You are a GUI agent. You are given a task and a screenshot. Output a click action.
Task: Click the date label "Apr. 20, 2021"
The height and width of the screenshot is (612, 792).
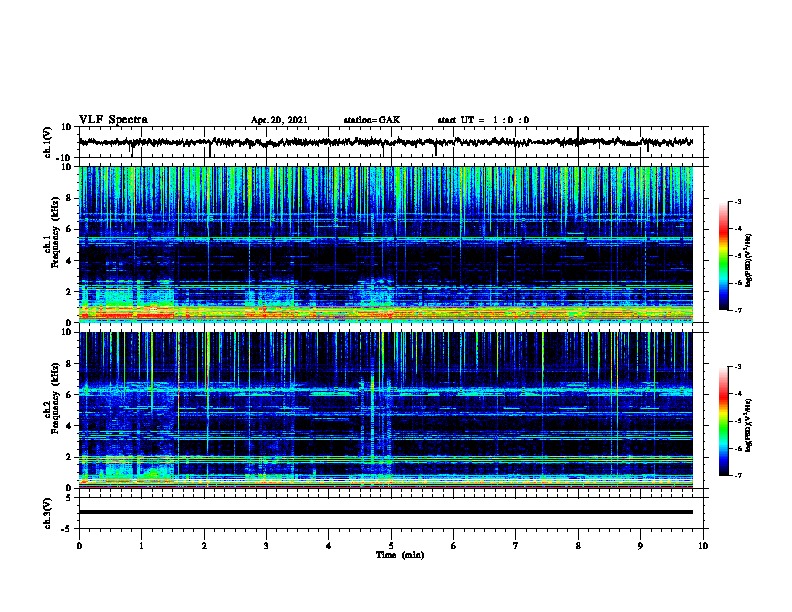click(x=279, y=120)
